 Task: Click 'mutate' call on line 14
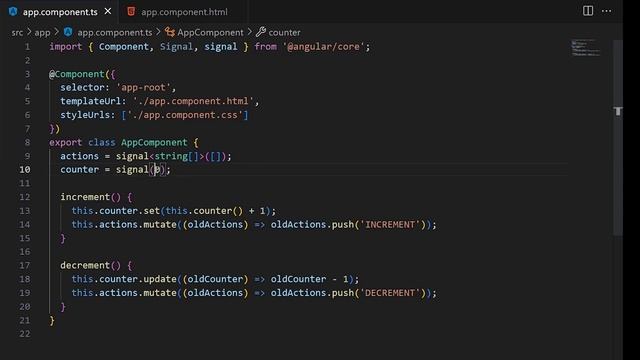coord(160,224)
